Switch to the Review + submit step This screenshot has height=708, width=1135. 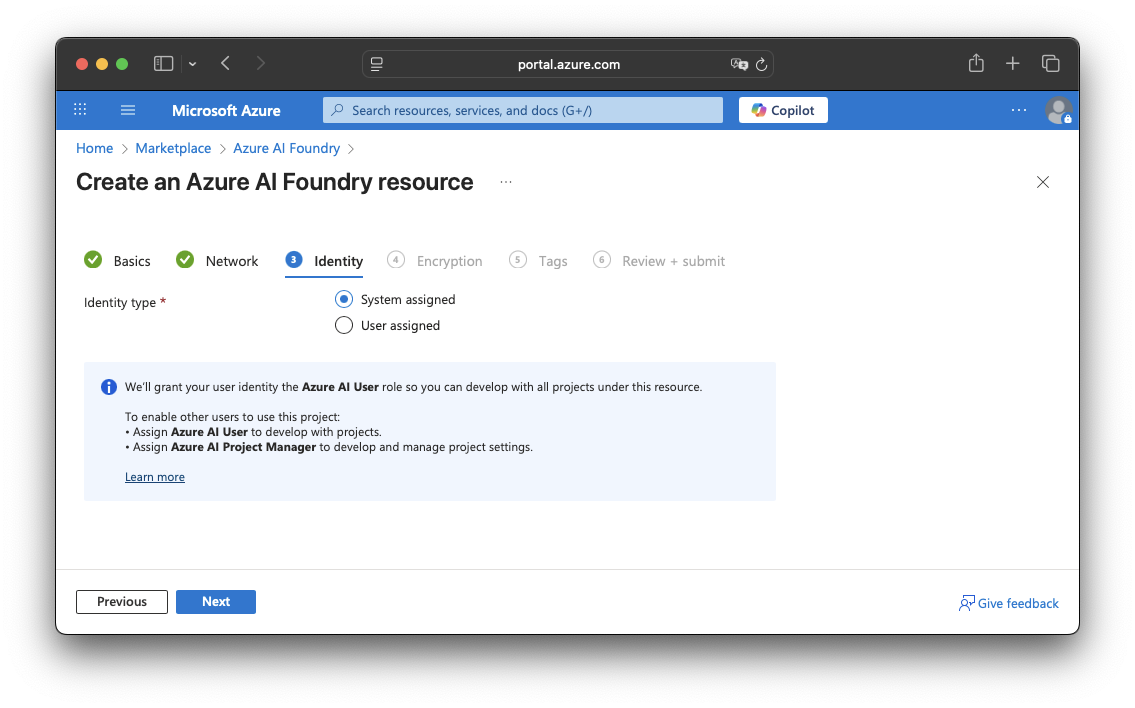pyautogui.click(x=659, y=261)
